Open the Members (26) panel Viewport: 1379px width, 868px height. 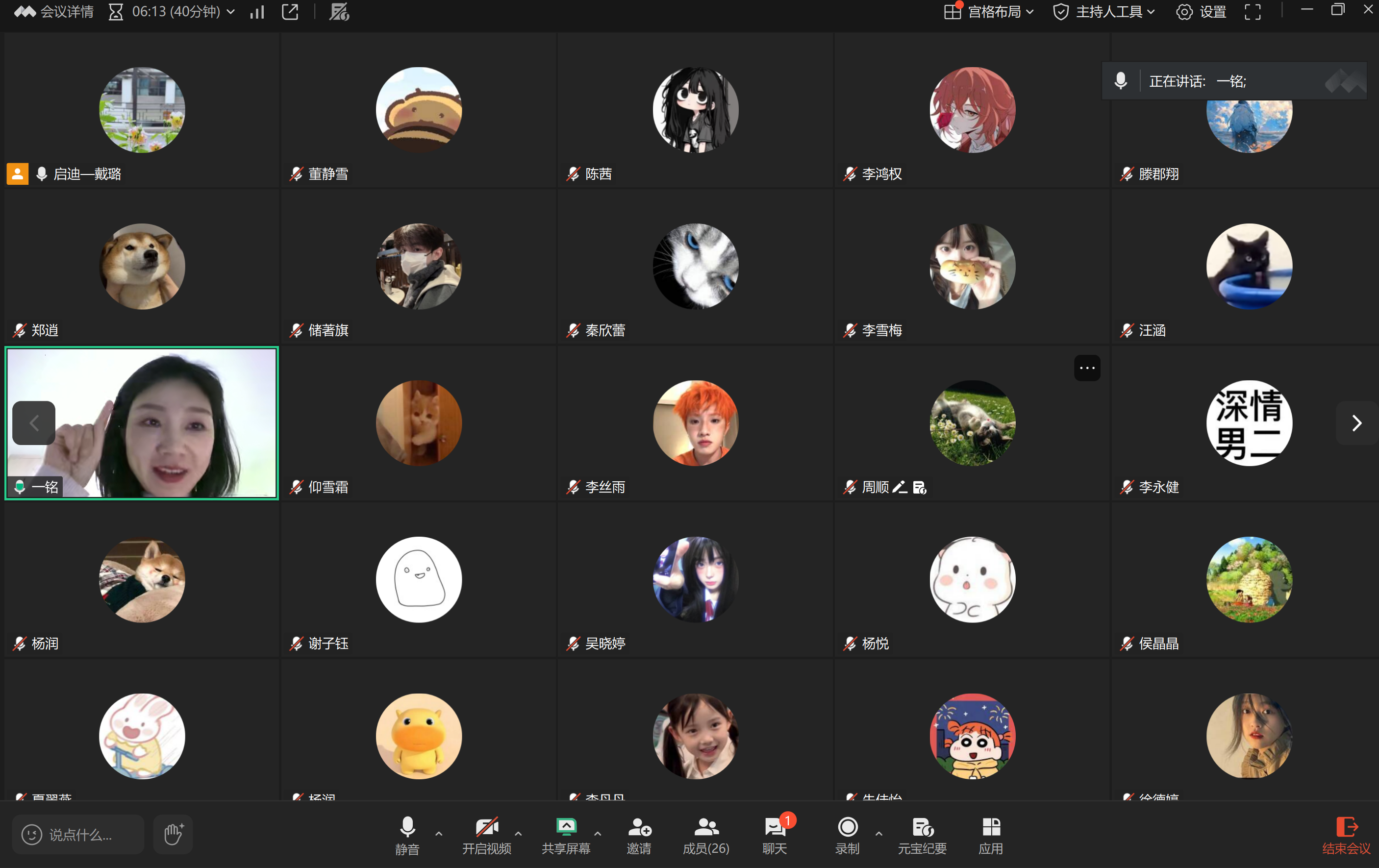(705, 834)
